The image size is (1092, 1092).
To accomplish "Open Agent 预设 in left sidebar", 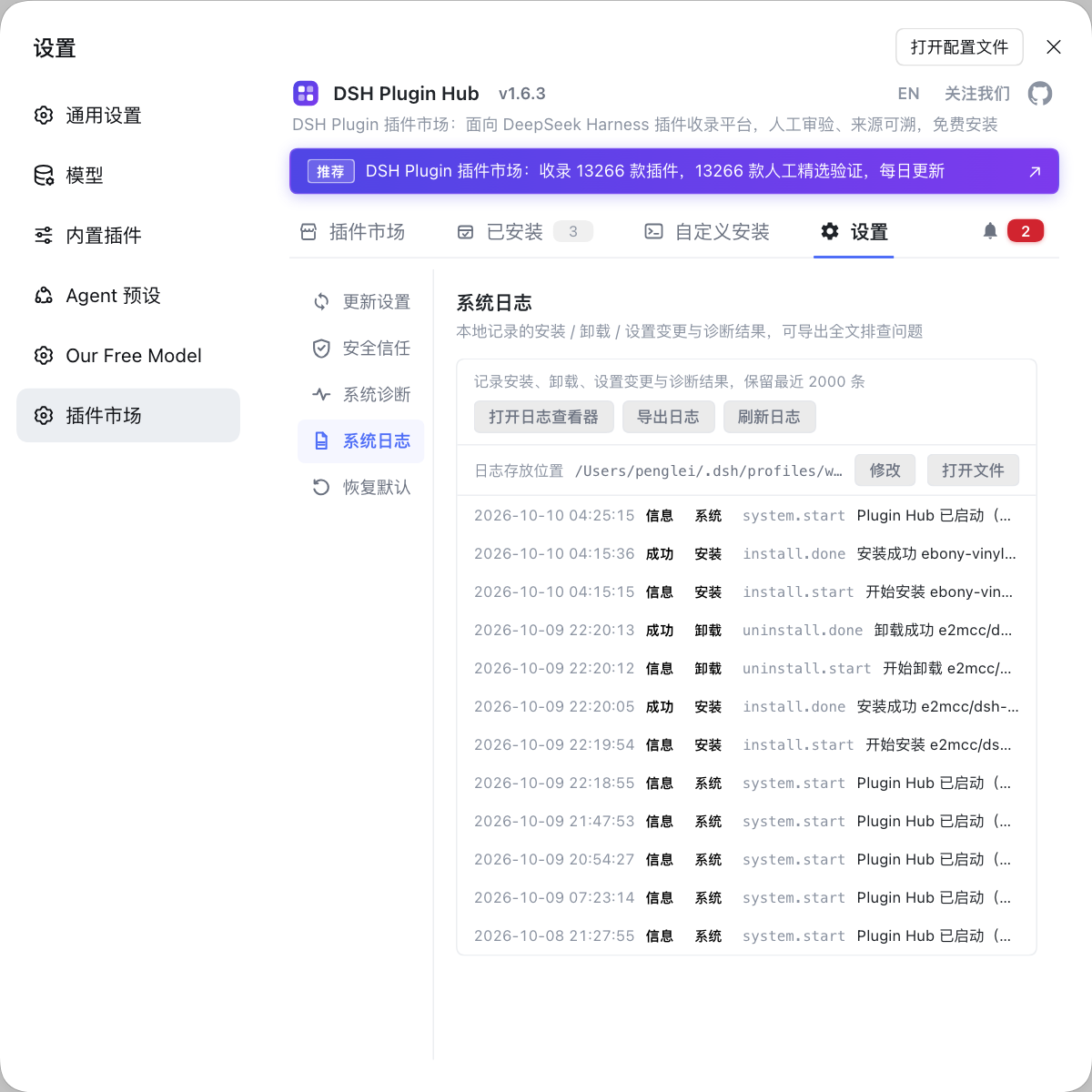I will [128, 296].
